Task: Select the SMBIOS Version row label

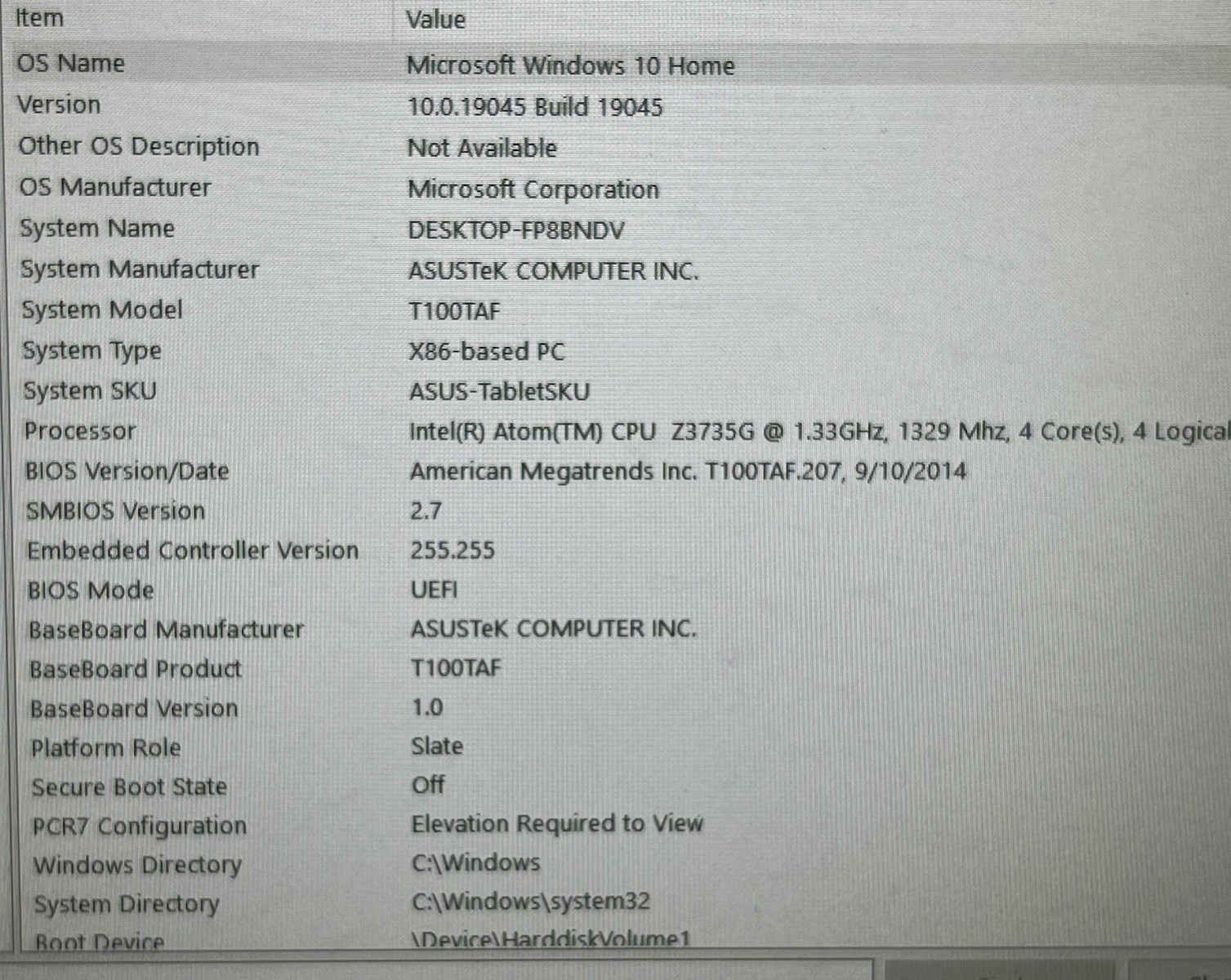Action: click(115, 511)
